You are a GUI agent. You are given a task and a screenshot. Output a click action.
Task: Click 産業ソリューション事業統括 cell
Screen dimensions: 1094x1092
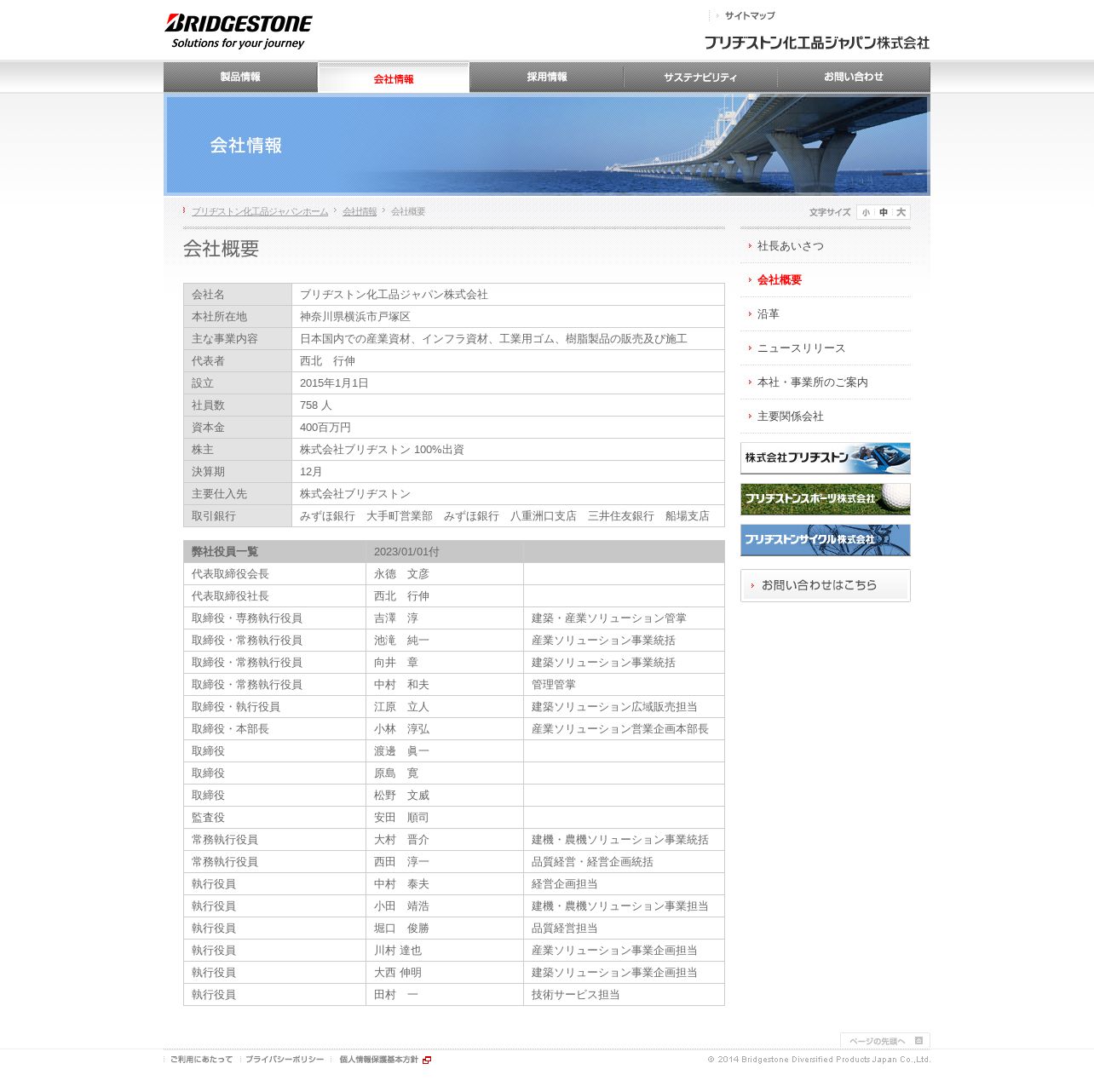(x=624, y=641)
